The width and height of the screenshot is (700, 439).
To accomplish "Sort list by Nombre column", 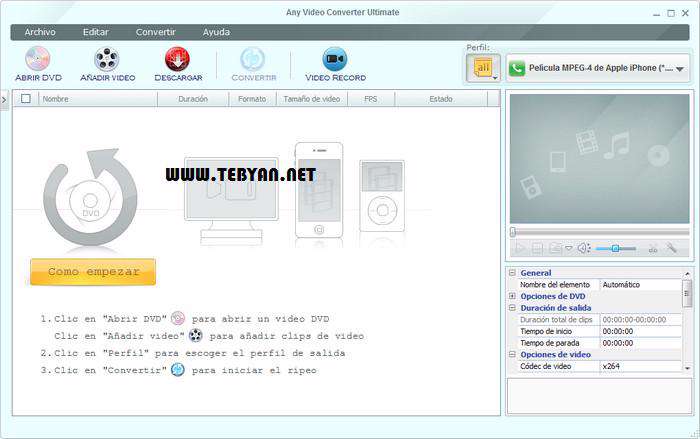I will coord(98,99).
